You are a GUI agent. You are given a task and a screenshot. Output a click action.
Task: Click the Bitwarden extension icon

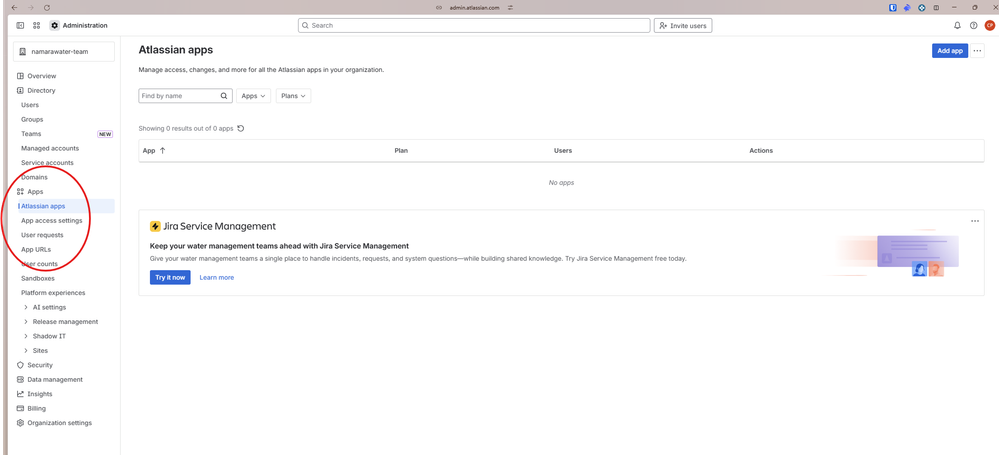tap(893, 7)
